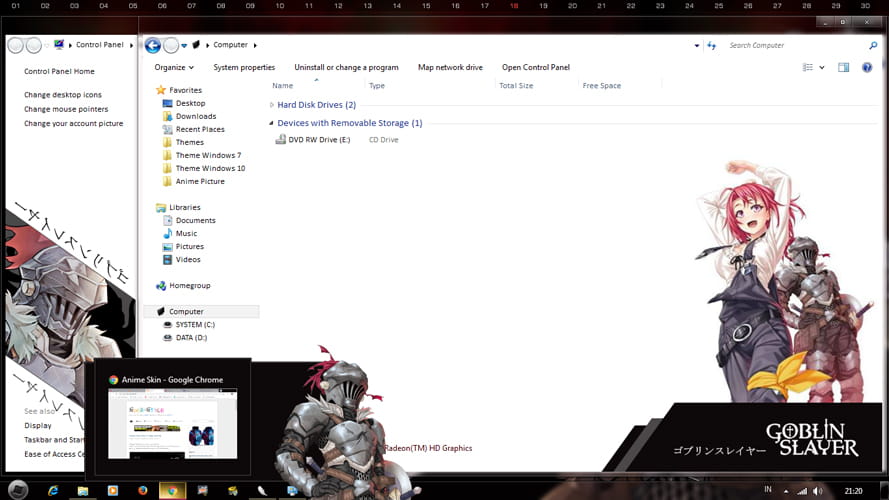Click the volume speaker icon in tray
The image size is (889, 500).
pyautogui.click(x=818, y=491)
